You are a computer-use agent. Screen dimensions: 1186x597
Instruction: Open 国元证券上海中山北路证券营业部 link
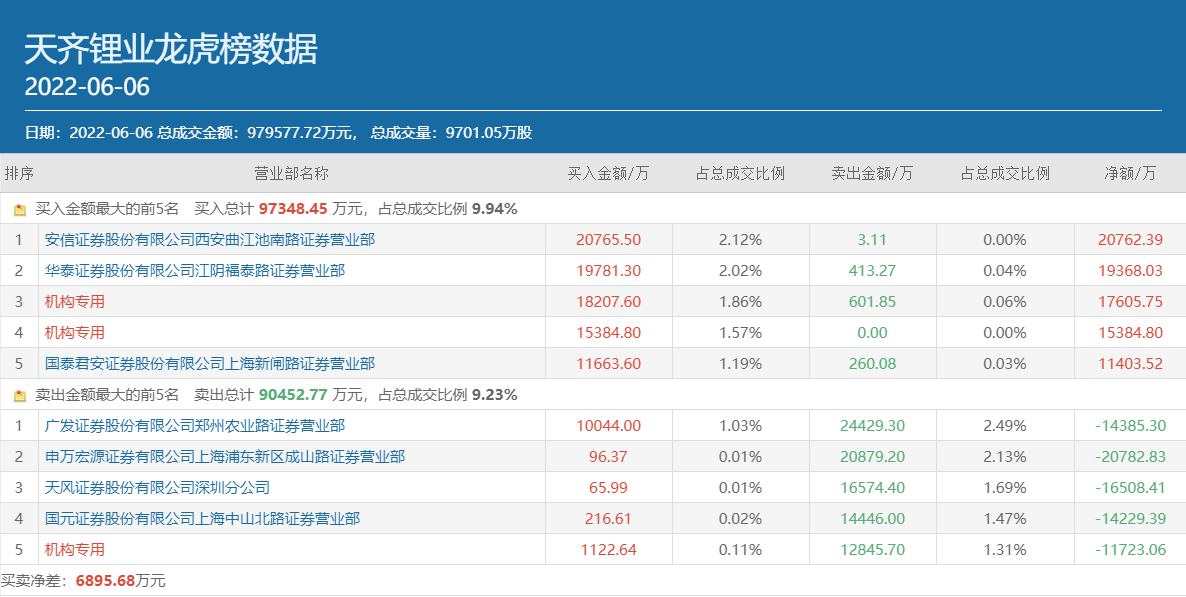pos(202,519)
